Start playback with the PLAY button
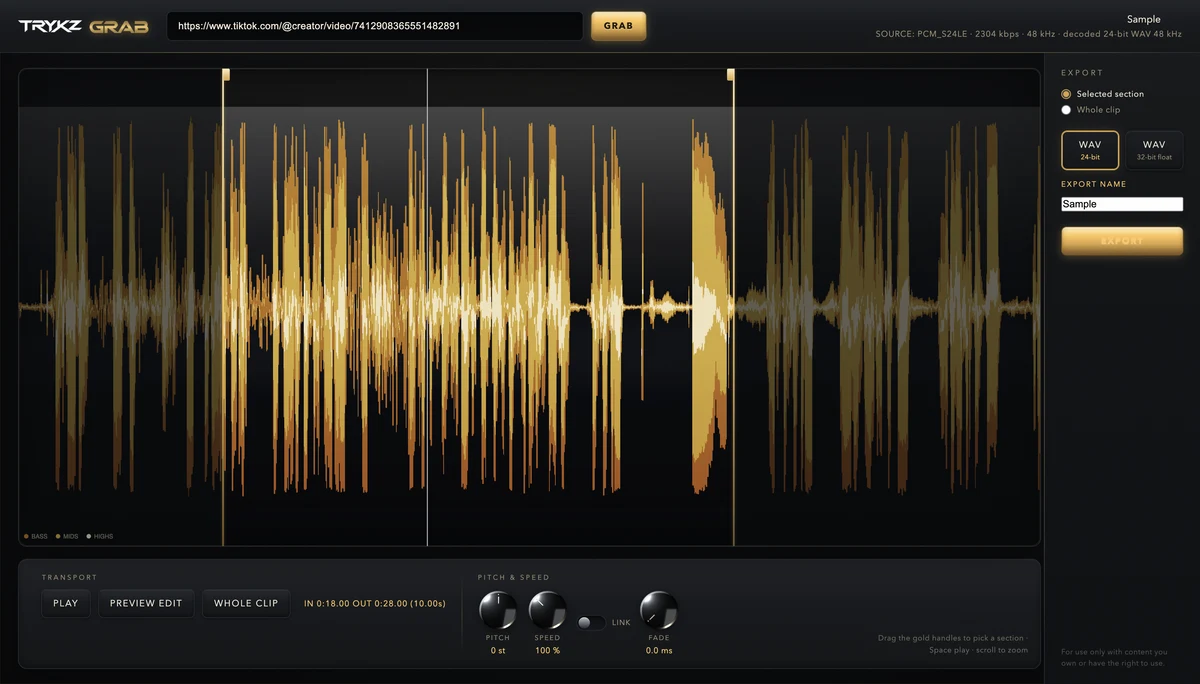 point(66,603)
